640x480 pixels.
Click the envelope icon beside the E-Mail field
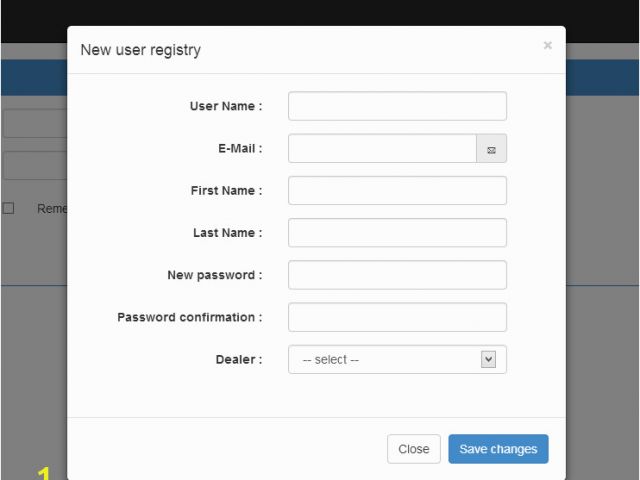click(491, 149)
